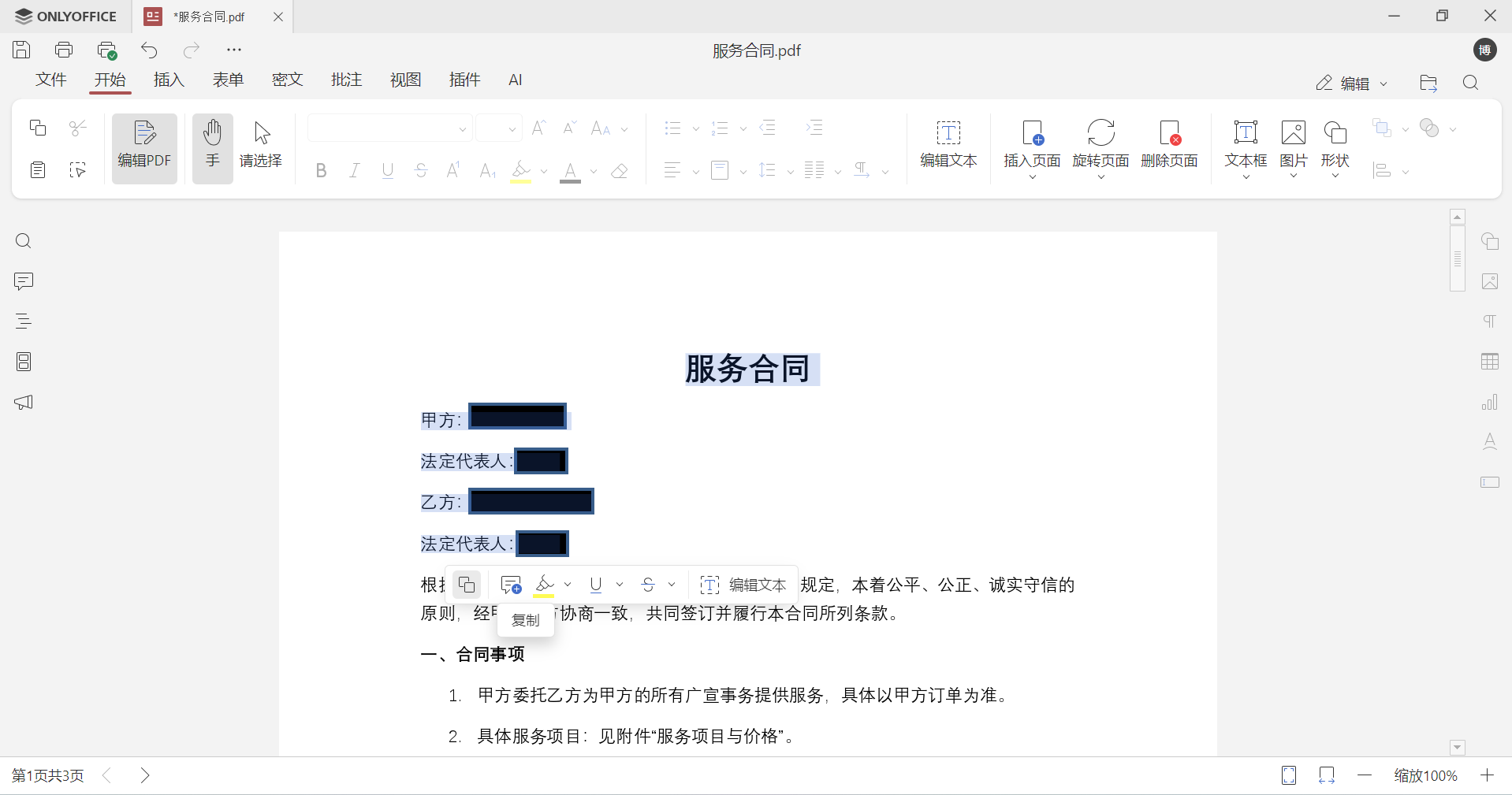Toggle bold formatting
The image size is (1512, 795).
point(320,171)
